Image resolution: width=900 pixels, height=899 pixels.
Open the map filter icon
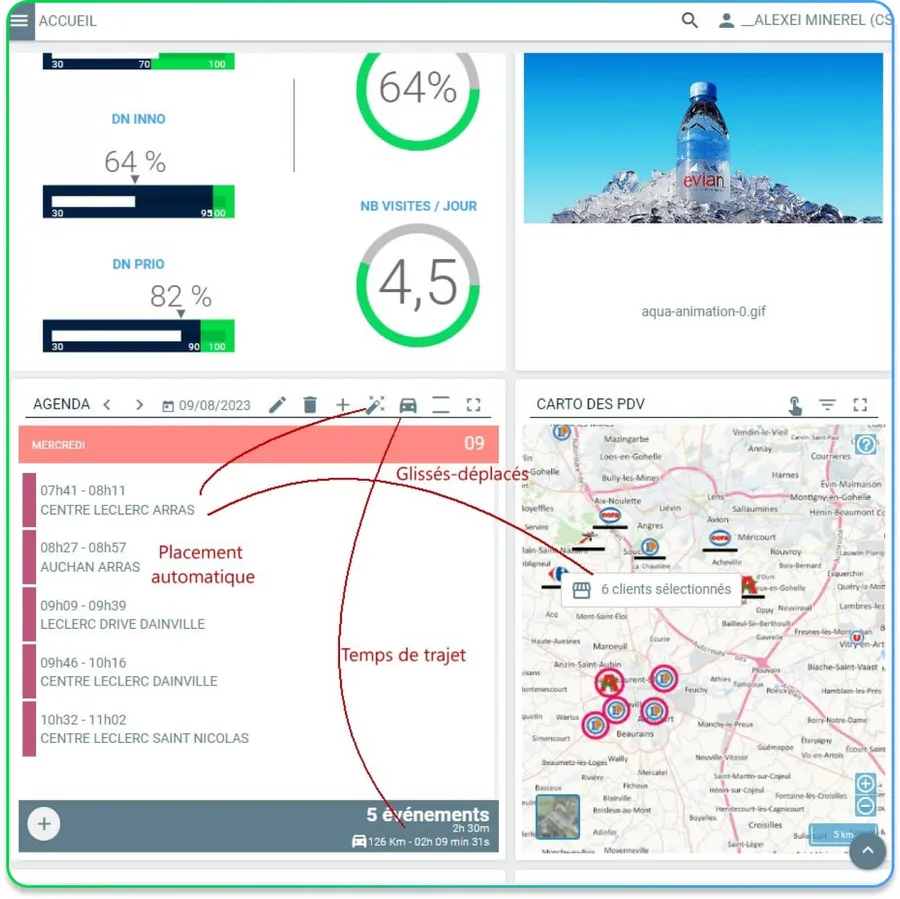pos(828,405)
